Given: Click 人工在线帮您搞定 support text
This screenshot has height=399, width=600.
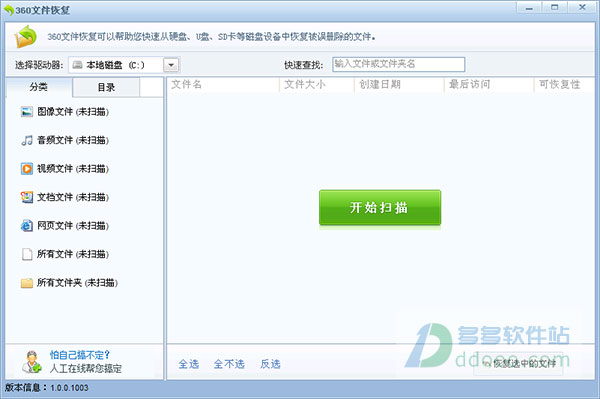Looking at the screenshot, I should 86,369.
